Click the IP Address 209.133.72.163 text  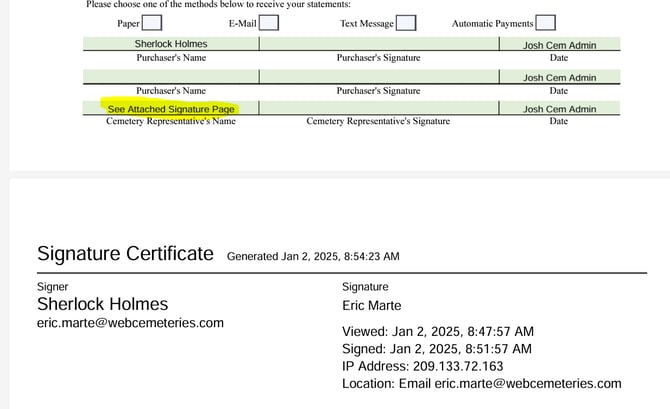421,366
